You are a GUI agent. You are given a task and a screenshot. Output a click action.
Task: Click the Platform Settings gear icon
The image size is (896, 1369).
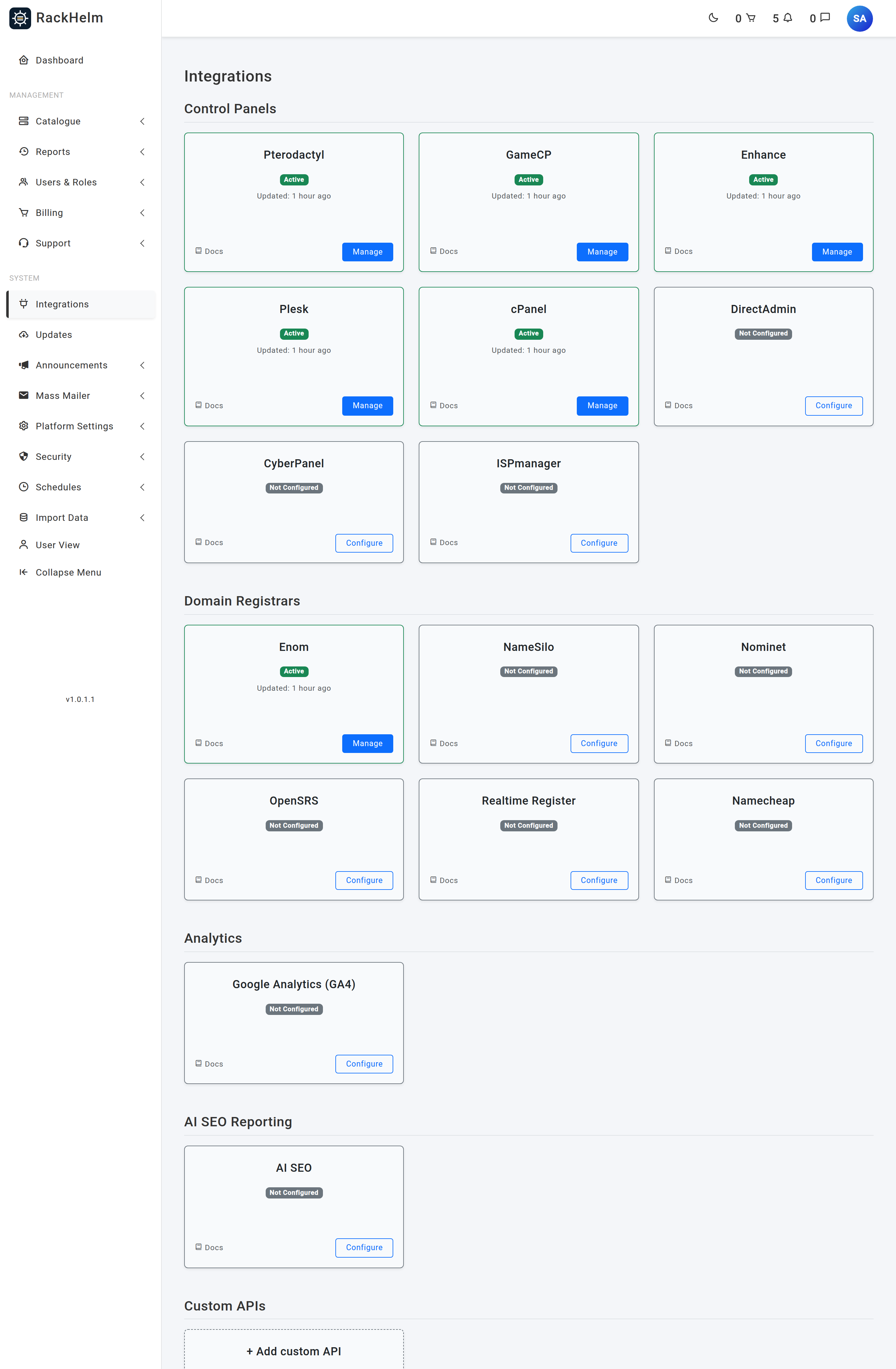tap(24, 426)
